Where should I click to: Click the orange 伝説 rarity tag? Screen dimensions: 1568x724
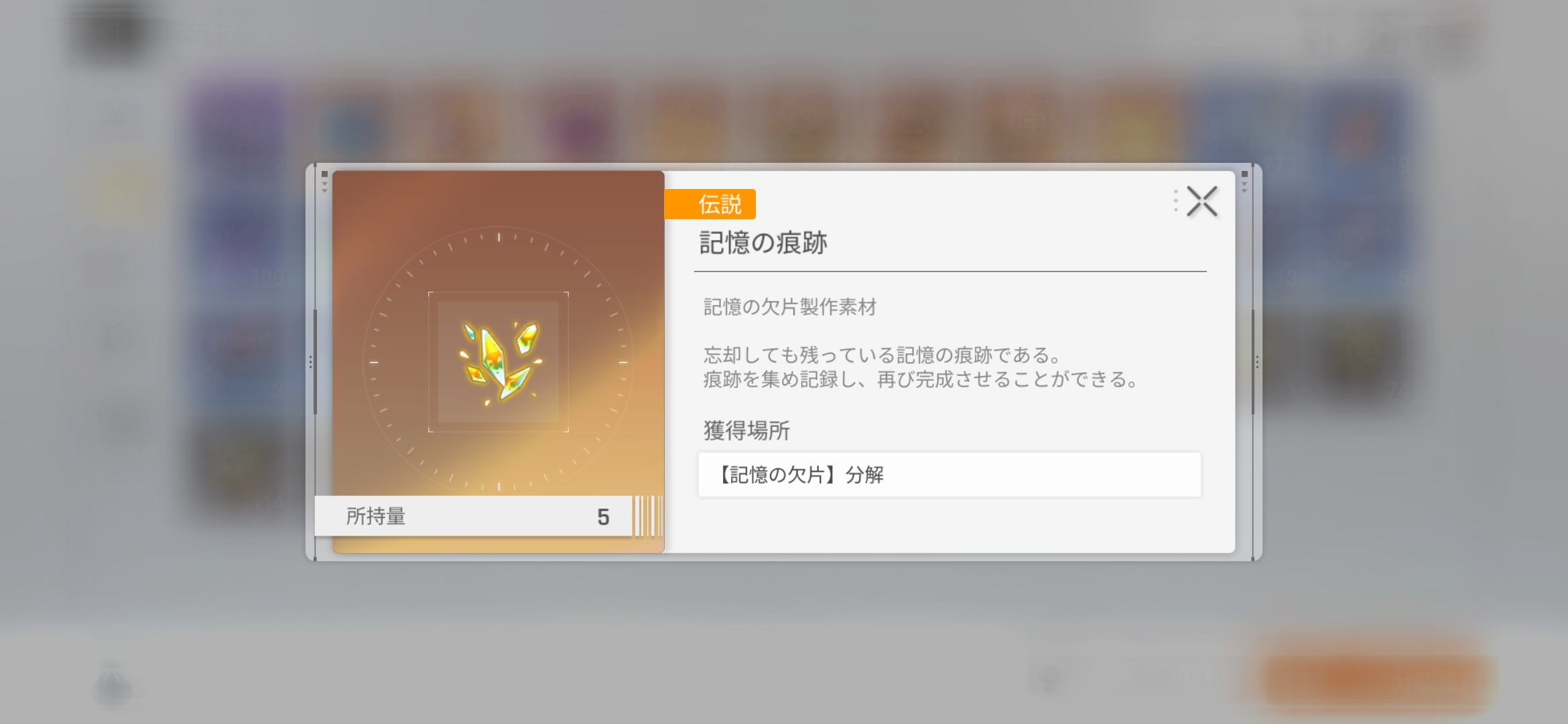point(710,204)
